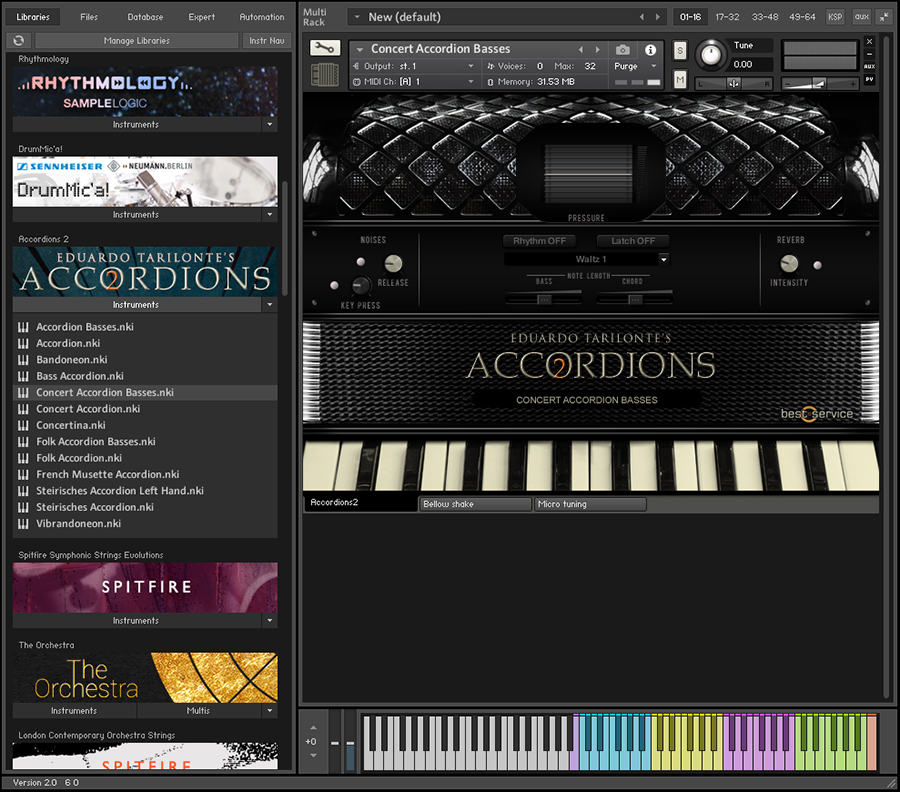Screen dimensions: 900x792
Task: Open the Concert Accordion Basses instrument dropdown arrow
Action: 360,50
